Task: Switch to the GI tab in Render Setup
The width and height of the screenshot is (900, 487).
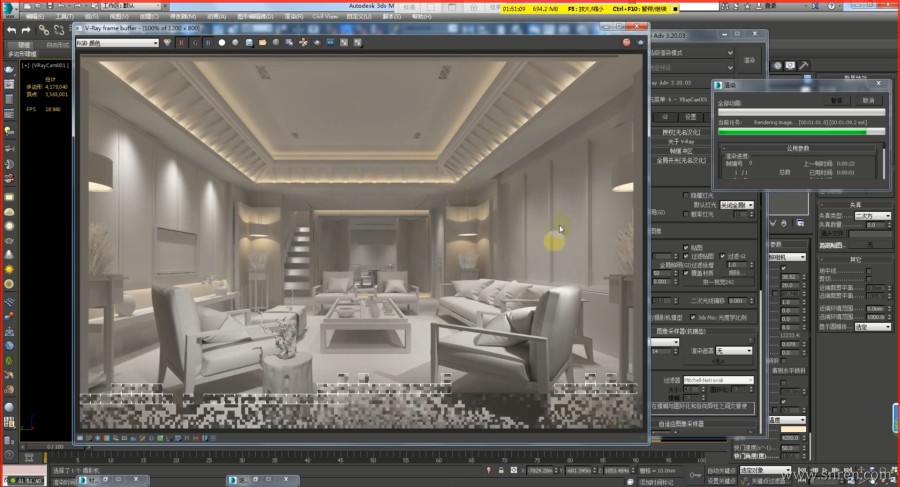Action: click(665, 117)
